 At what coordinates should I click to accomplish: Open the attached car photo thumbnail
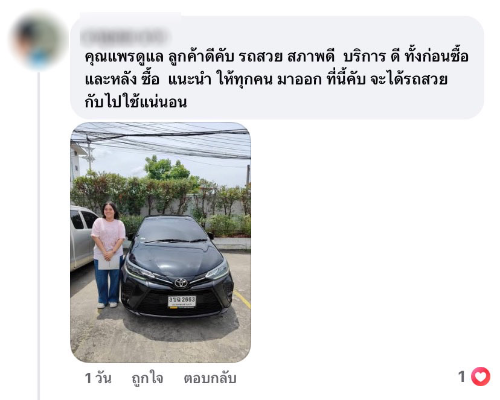(x=160, y=242)
